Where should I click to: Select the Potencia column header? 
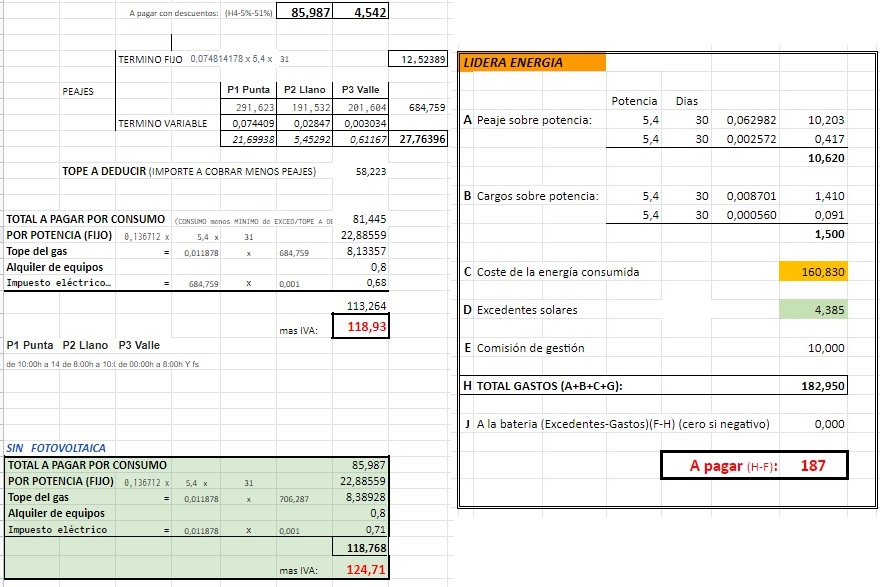coord(634,101)
